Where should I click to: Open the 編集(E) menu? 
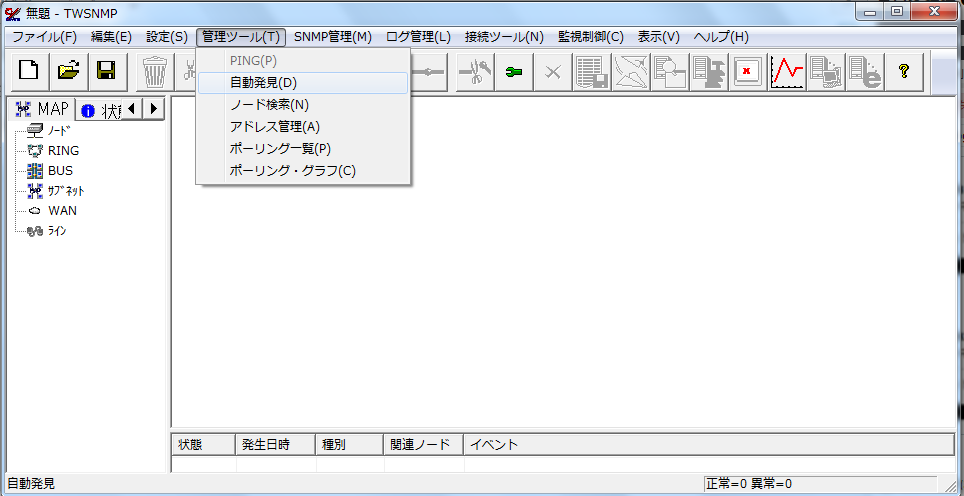(111, 37)
